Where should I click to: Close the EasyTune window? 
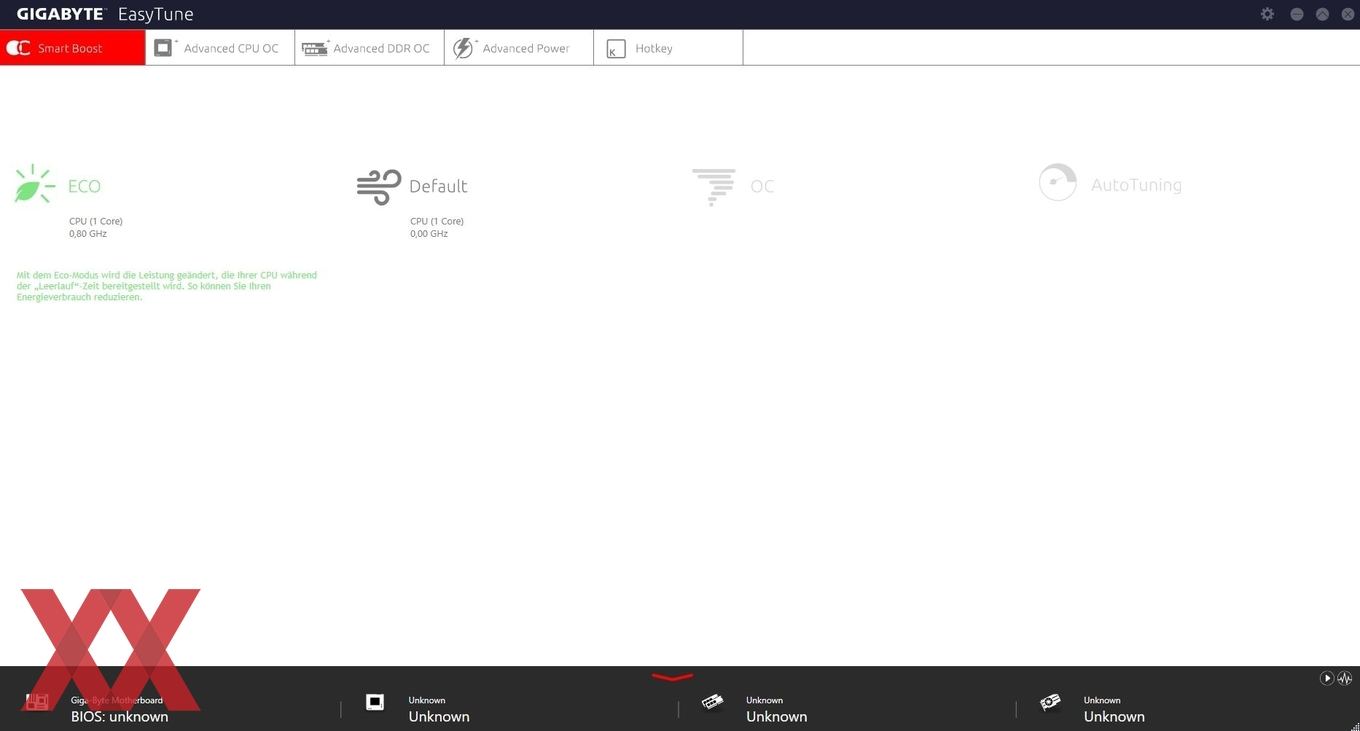pyautogui.click(x=1347, y=14)
